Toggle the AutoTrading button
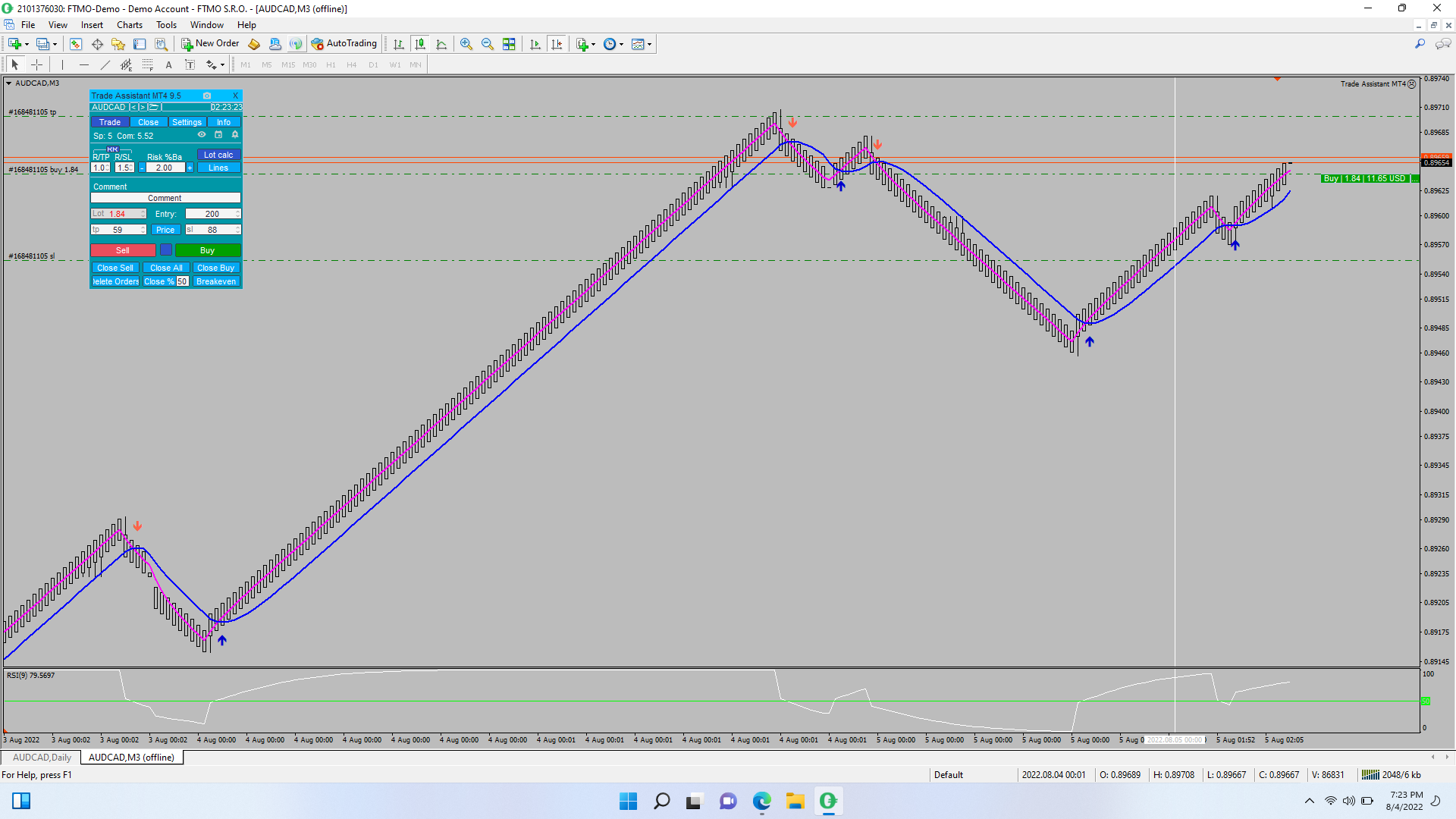 (x=344, y=44)
